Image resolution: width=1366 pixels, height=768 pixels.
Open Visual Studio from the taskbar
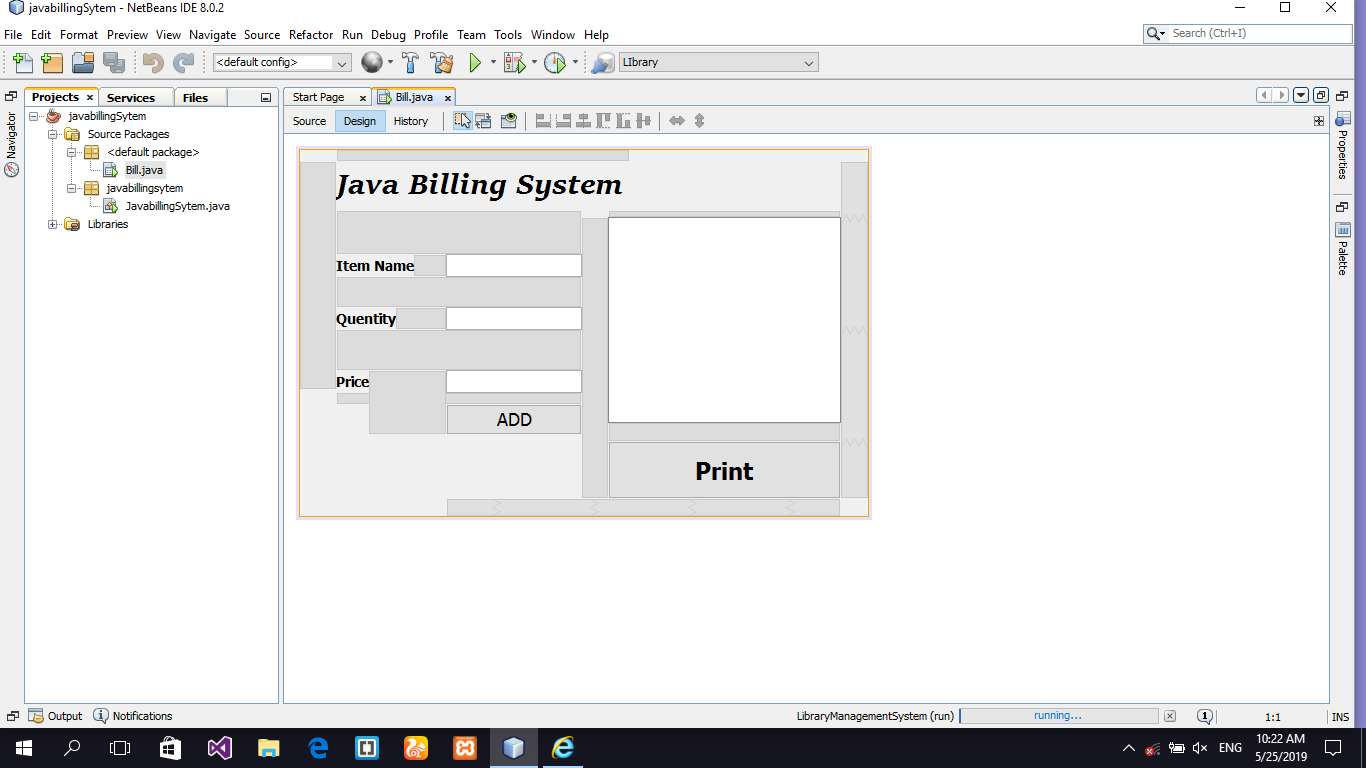pos(219,747)
